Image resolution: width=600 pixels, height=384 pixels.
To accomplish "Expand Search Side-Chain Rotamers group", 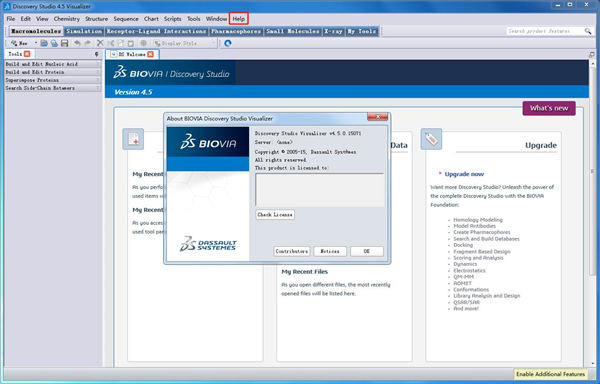I will (53, 88).
